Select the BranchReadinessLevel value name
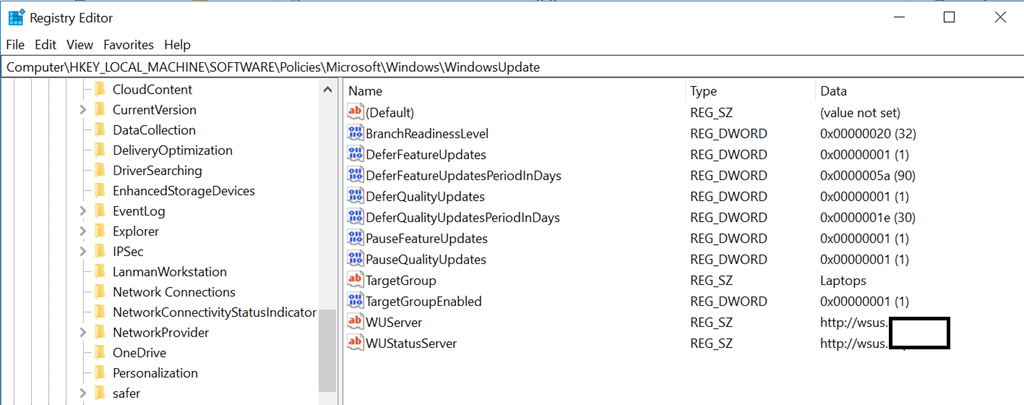 point(427,133)
